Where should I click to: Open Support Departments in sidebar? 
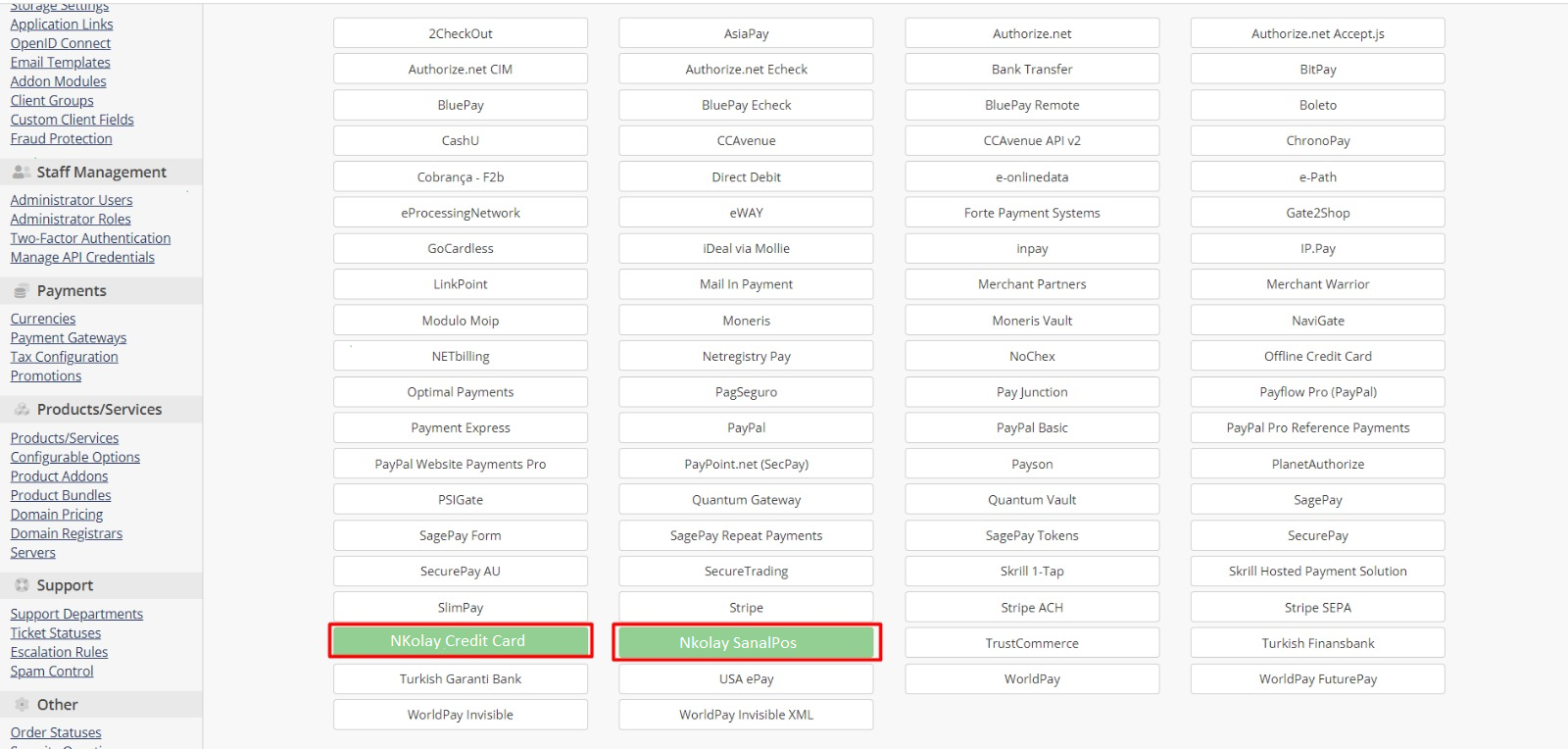point(76,615)
